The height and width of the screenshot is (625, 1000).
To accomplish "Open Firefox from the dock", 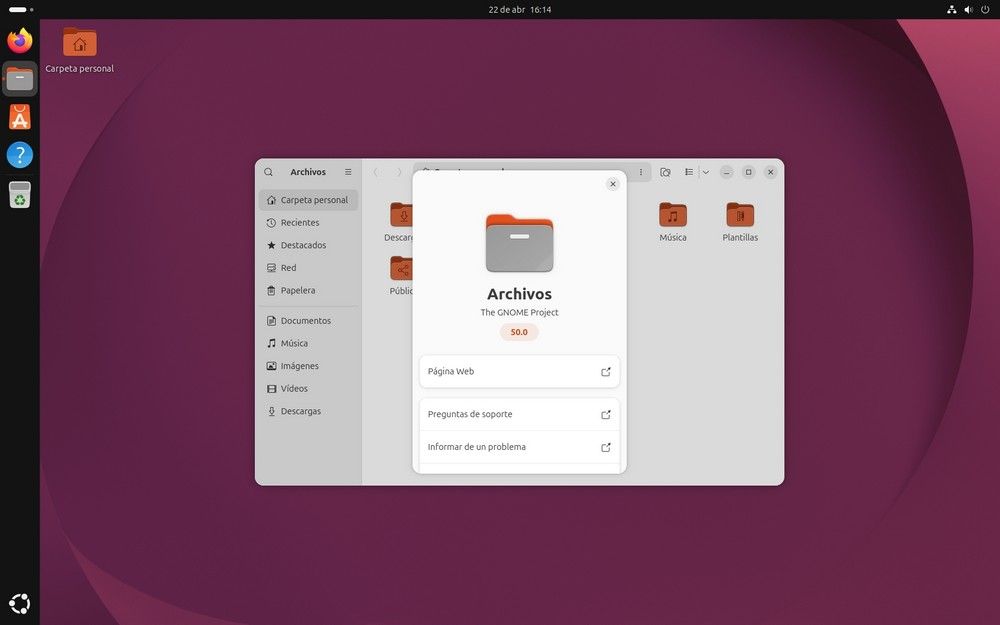I will (x=20, y=41).
